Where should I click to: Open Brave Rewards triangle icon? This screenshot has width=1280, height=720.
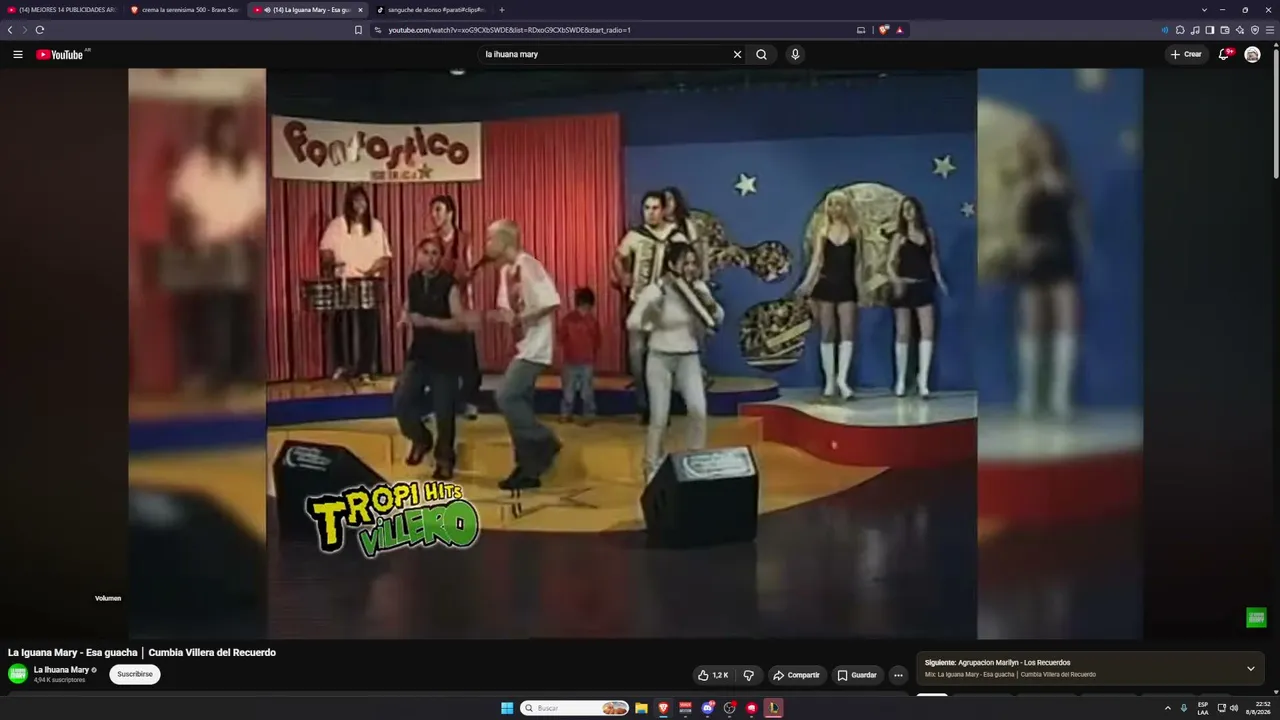(x=900, y=30)
